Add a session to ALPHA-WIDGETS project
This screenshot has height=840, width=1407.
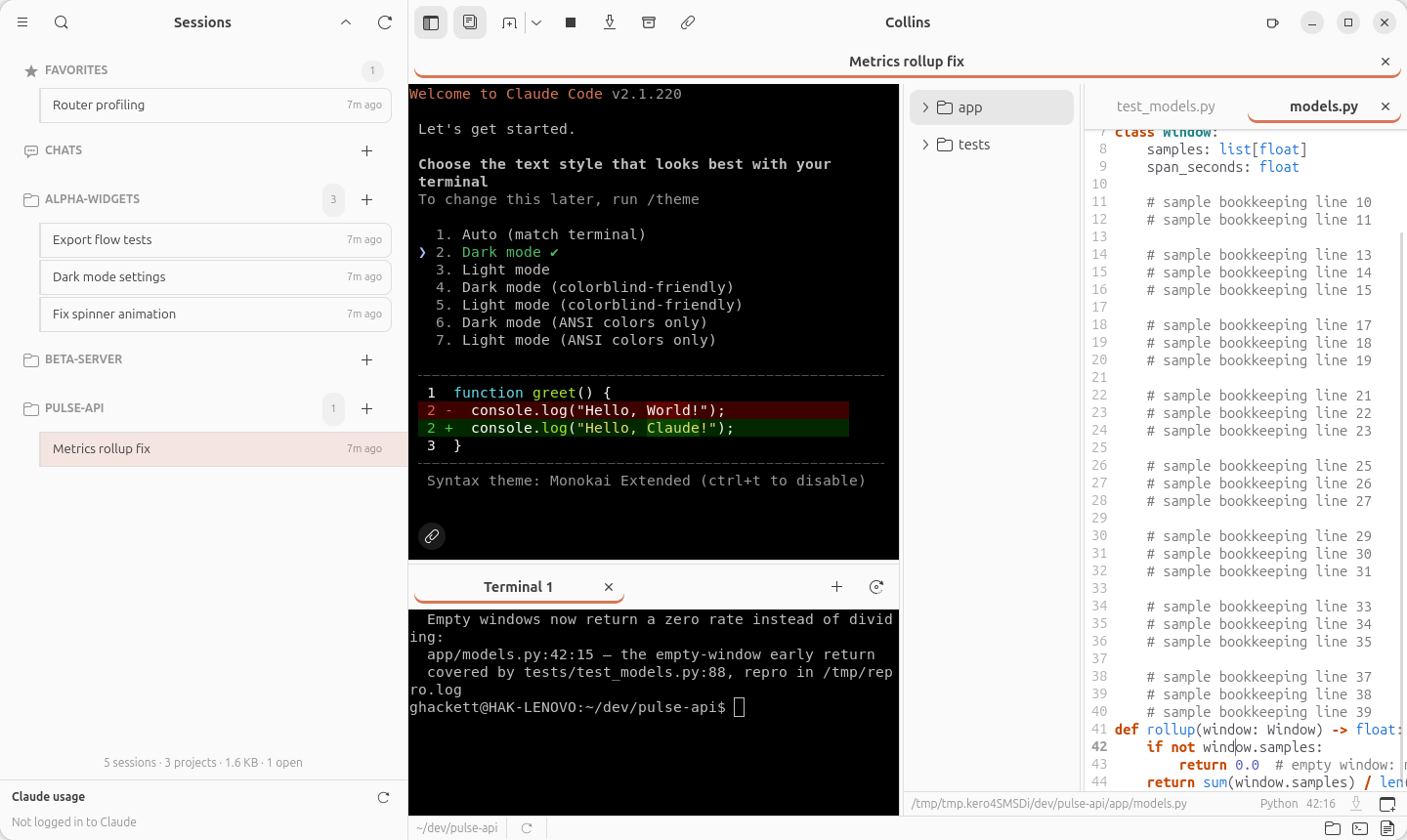(367, 199)
